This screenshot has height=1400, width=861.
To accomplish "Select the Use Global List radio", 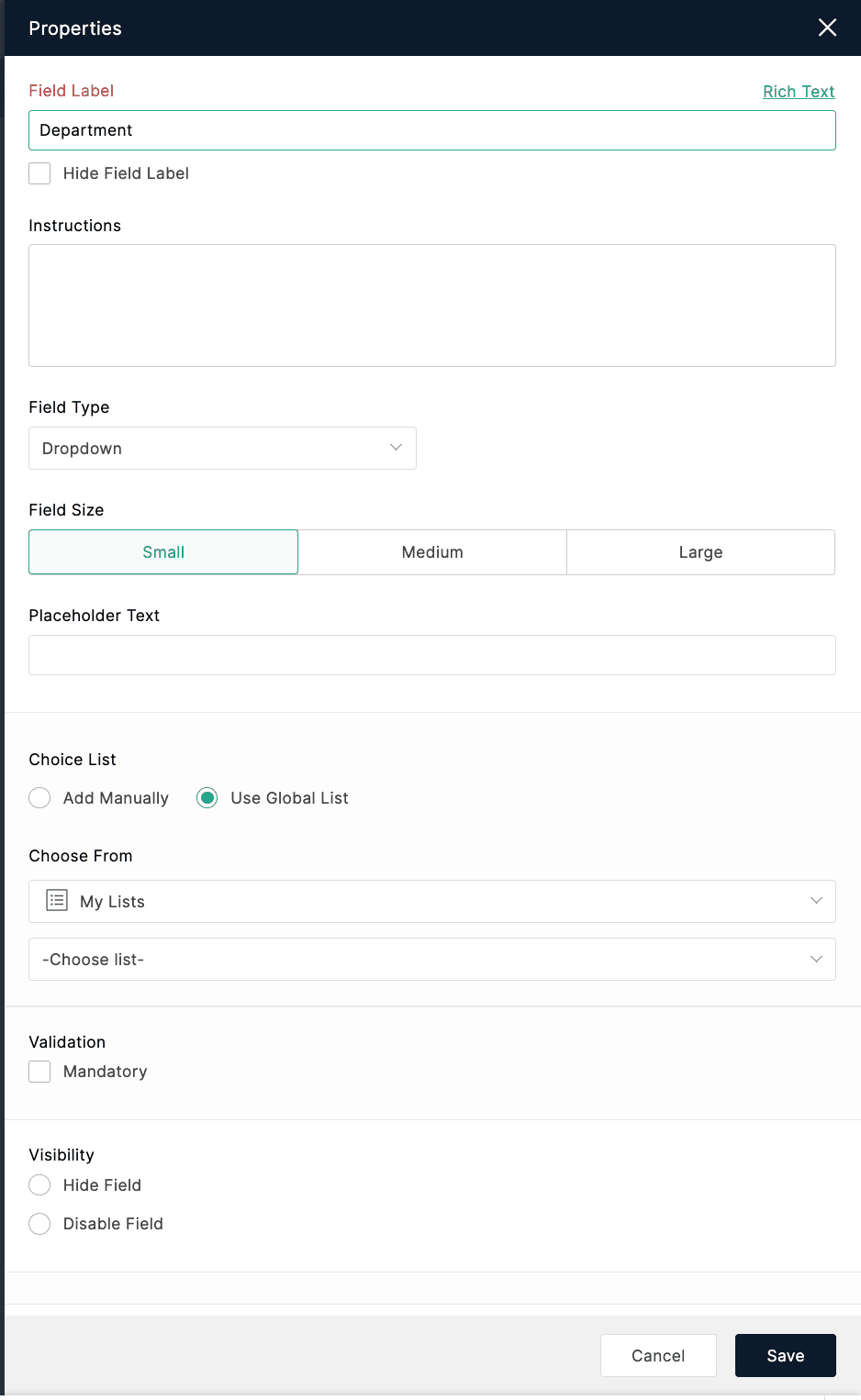I will pyautogui.click(x=207, y=798).
